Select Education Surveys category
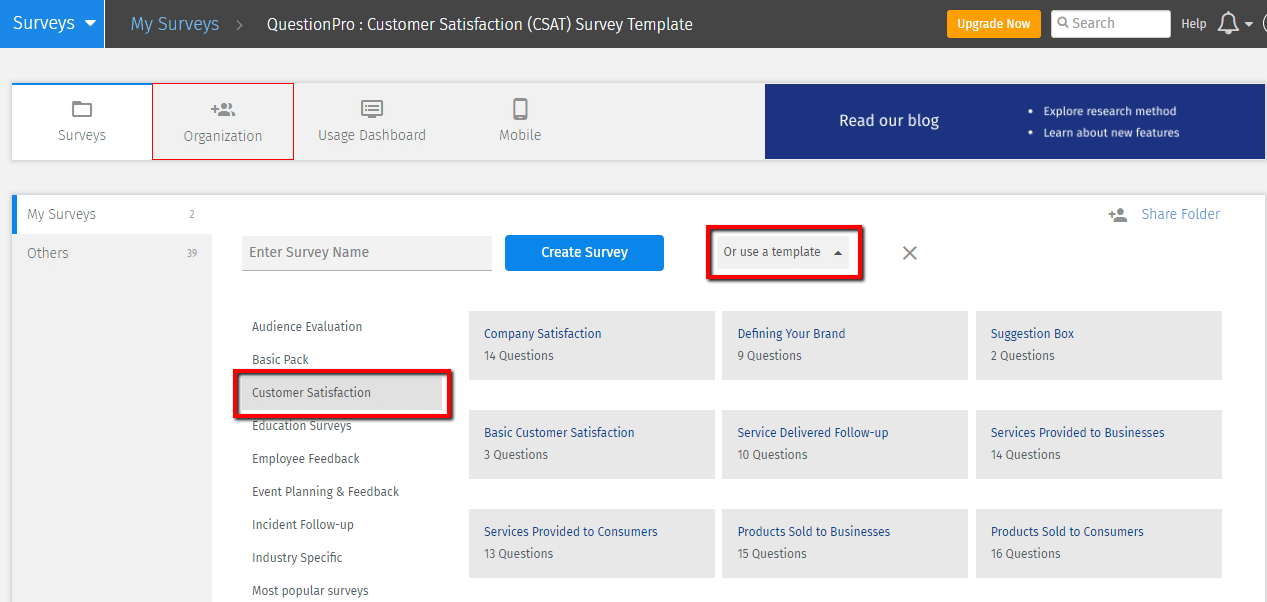Viewport: 1267px width, 602px height. [x=302, y=426]
